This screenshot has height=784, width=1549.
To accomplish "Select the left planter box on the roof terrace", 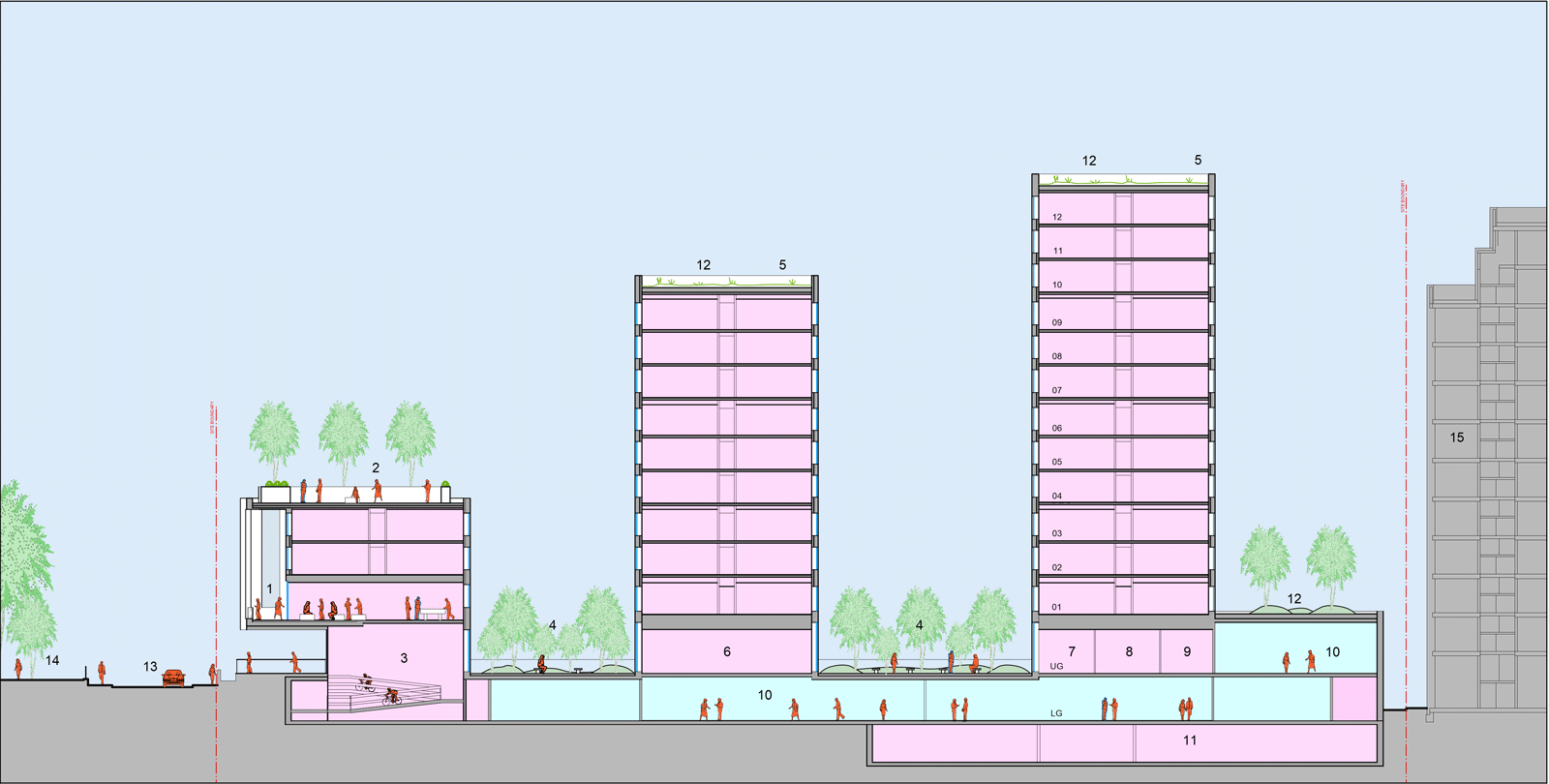I will 275,494.
